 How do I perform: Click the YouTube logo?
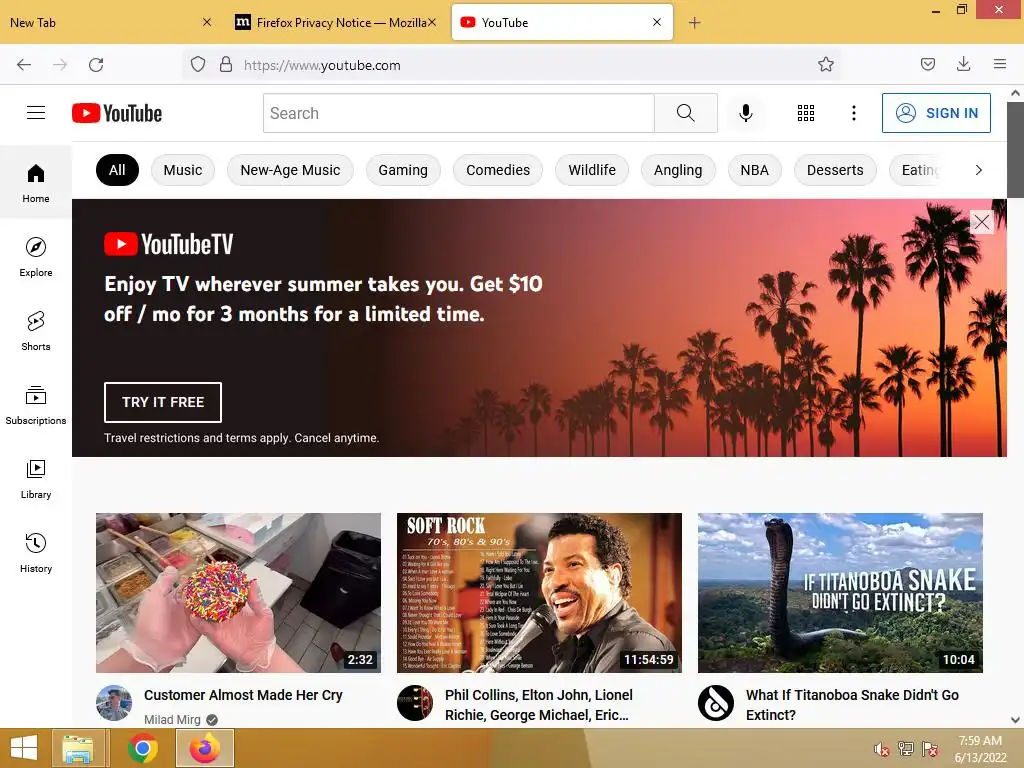[x=117, y=113]
